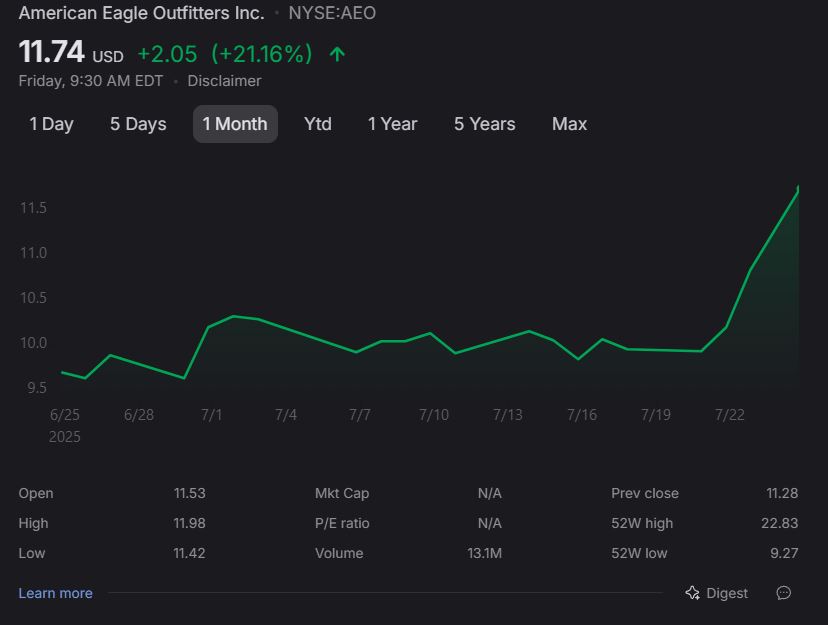The height and width of the screenshot is (625, 828).
Task: Click the Digest button label
Action: click(x=727, y=593)
